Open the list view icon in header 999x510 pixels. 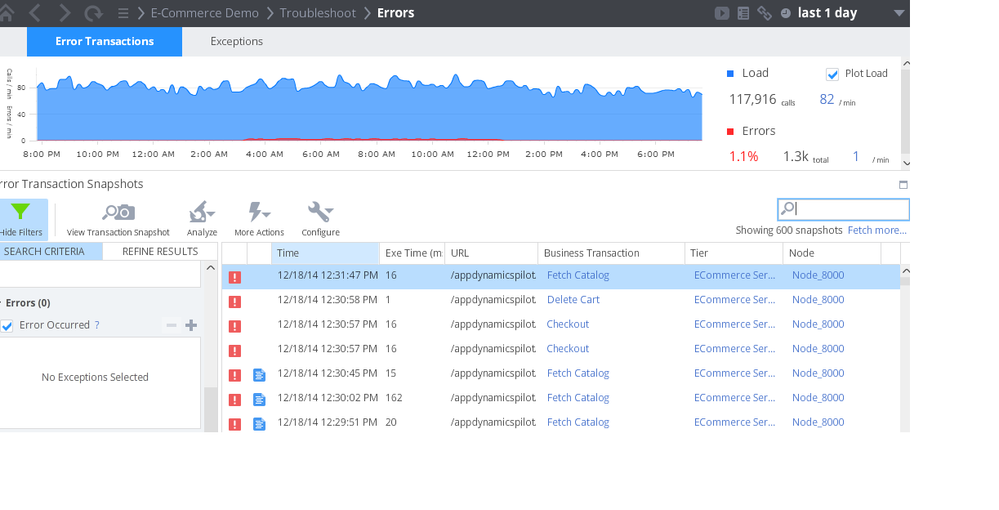[x=743, y=13]
